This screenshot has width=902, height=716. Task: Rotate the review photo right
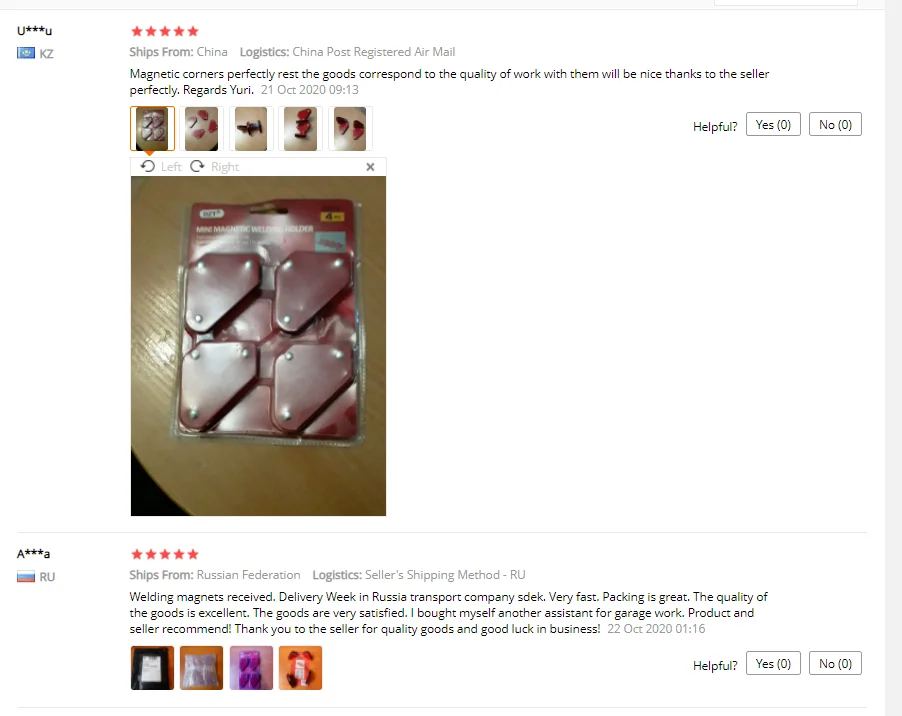coord(215,167)
